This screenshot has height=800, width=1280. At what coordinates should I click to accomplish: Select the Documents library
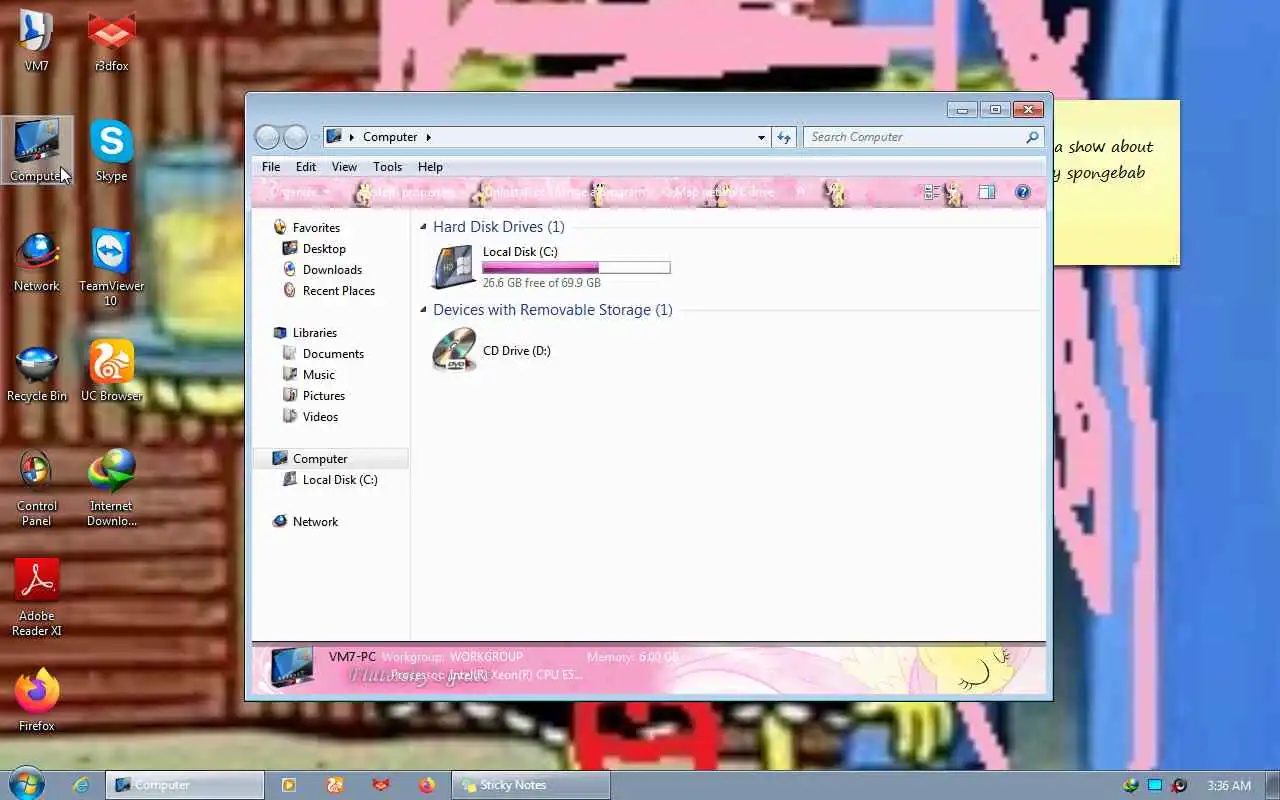point(333,353)
